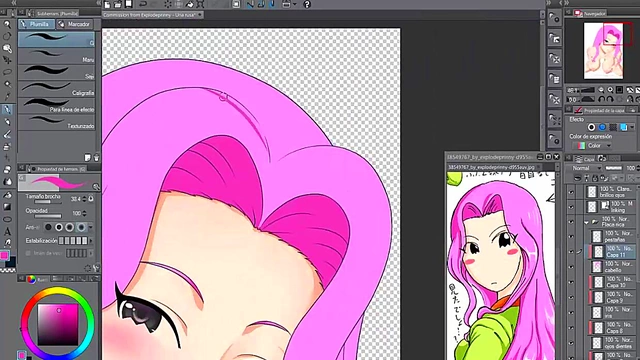Open anti-aliasing options dropdown arrow
The width and height of the screenshot is (640, 360).
pyautogui.click(x=91, y=227)
